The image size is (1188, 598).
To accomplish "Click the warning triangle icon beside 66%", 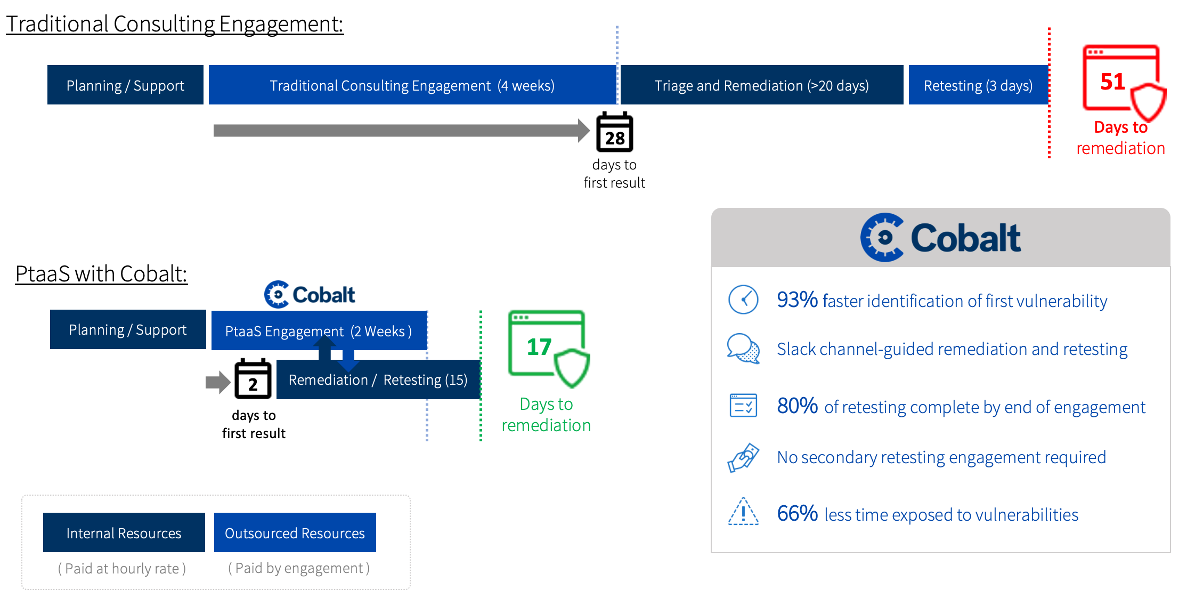I will click(743, 513).
